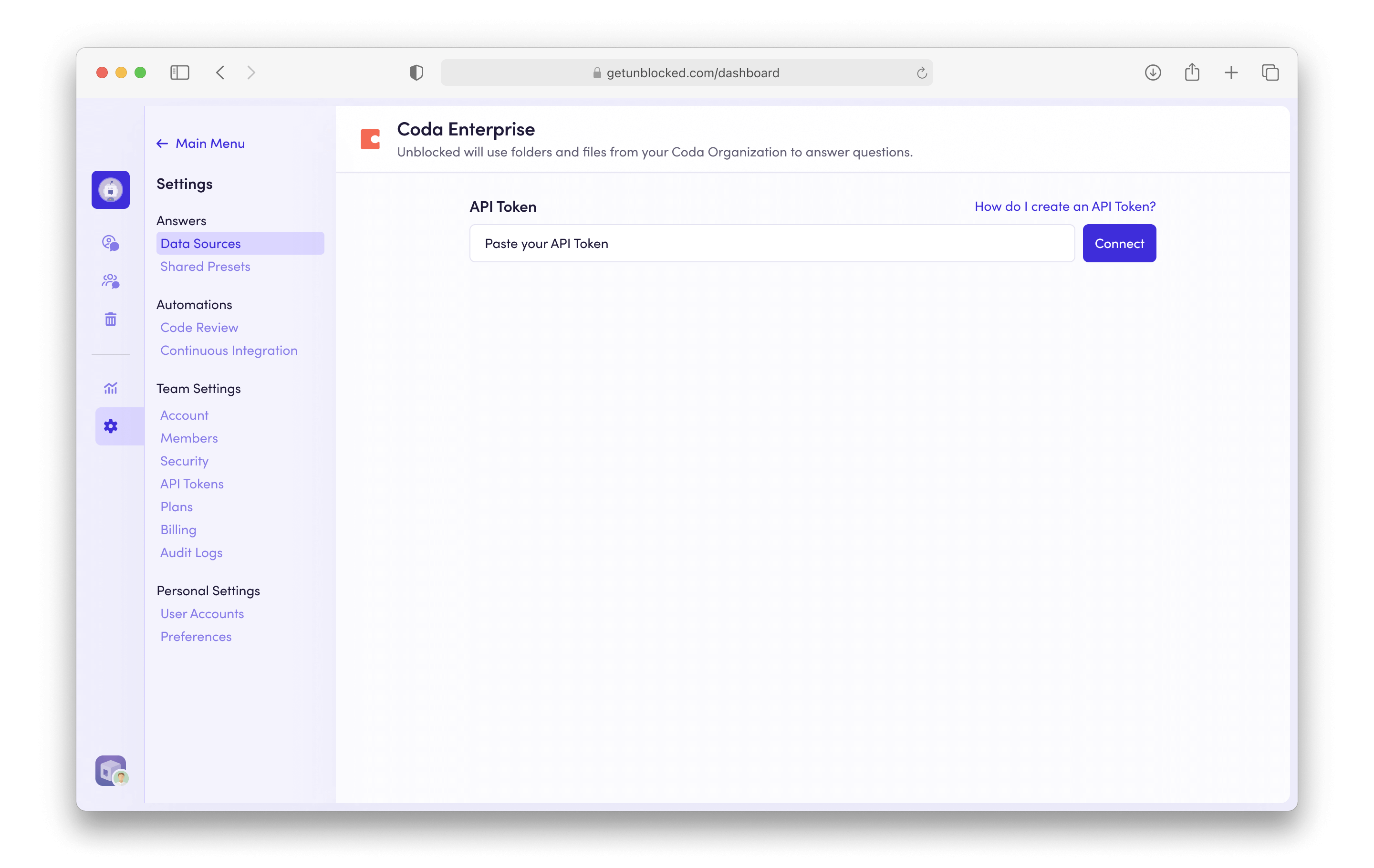
Task: Click the Unblocked robot logo icon
Action: click(x=110, y=190)
